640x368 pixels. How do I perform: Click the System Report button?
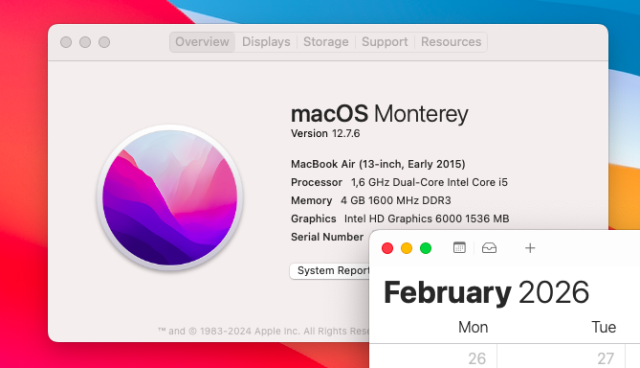coord(330,270)
